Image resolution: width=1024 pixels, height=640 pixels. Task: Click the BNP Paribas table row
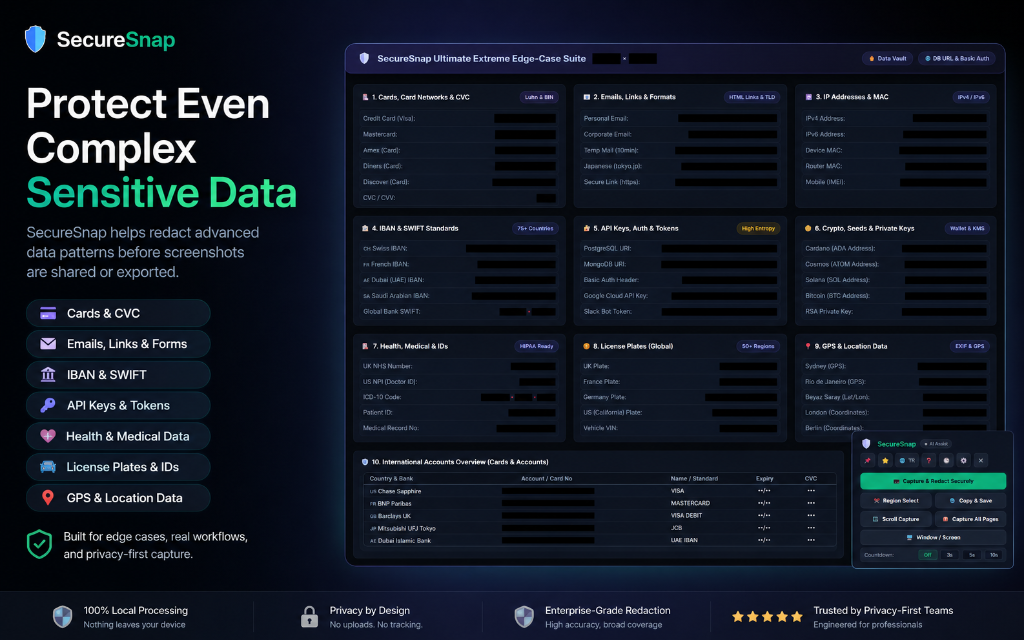click(x=600, y=503)
